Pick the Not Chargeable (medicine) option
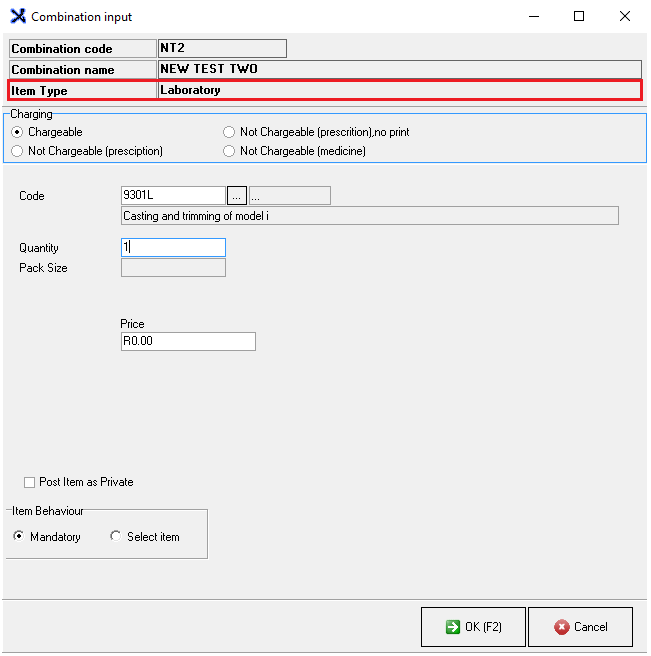651x656 pixels. click(x=229, y=151)
